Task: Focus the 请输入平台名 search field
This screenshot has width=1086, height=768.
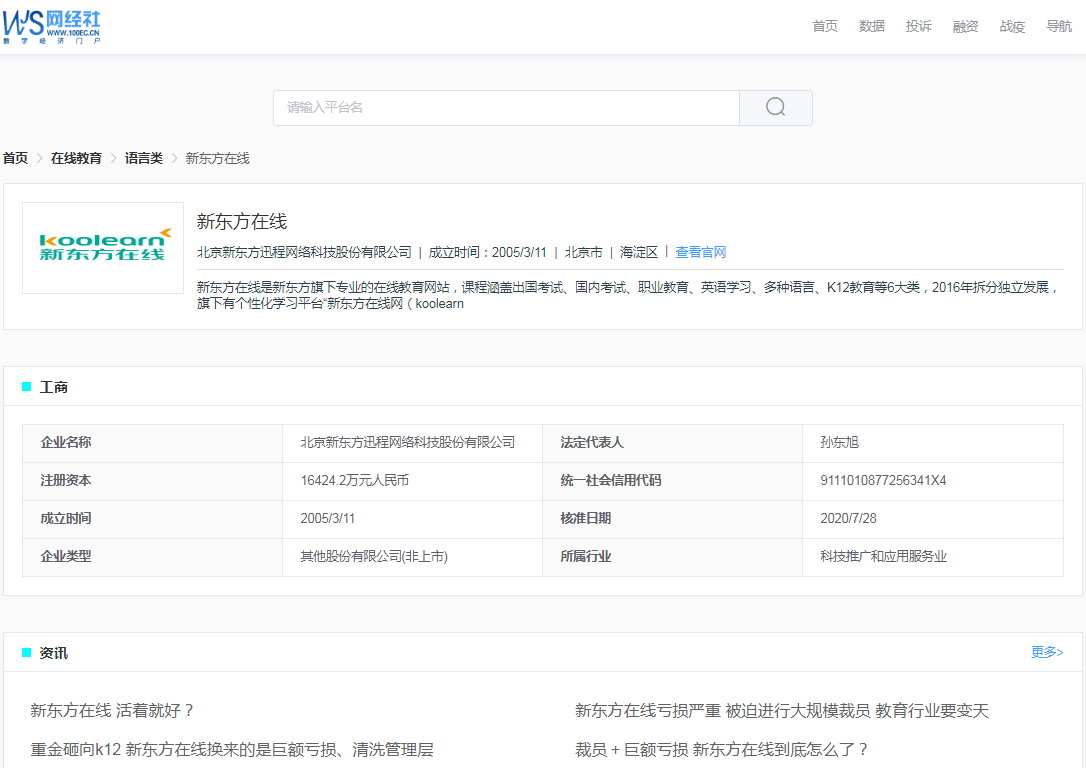Action: (x=506, y=108)
